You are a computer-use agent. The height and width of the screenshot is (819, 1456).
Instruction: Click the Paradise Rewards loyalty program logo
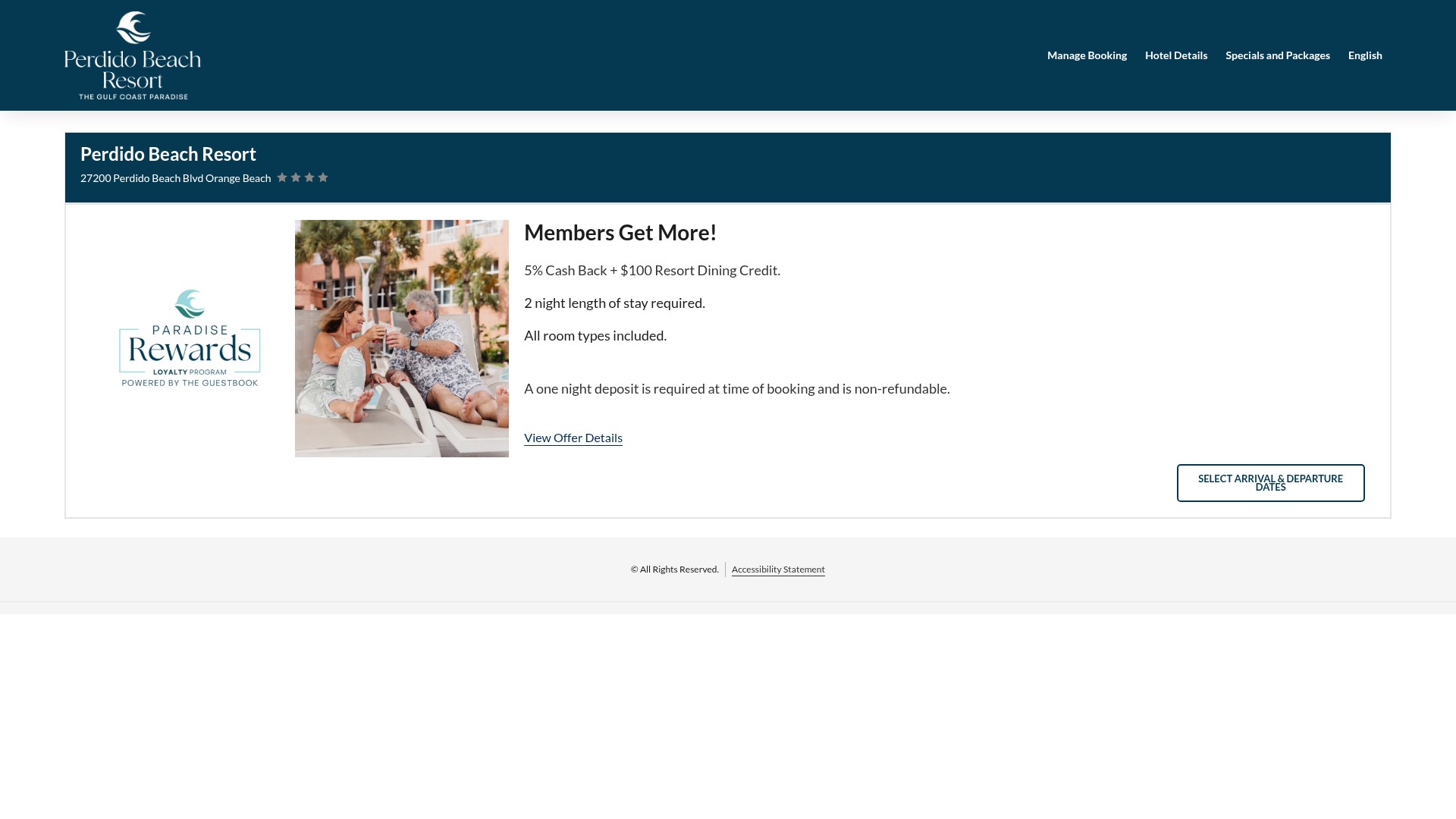click(x=190, y=338)
